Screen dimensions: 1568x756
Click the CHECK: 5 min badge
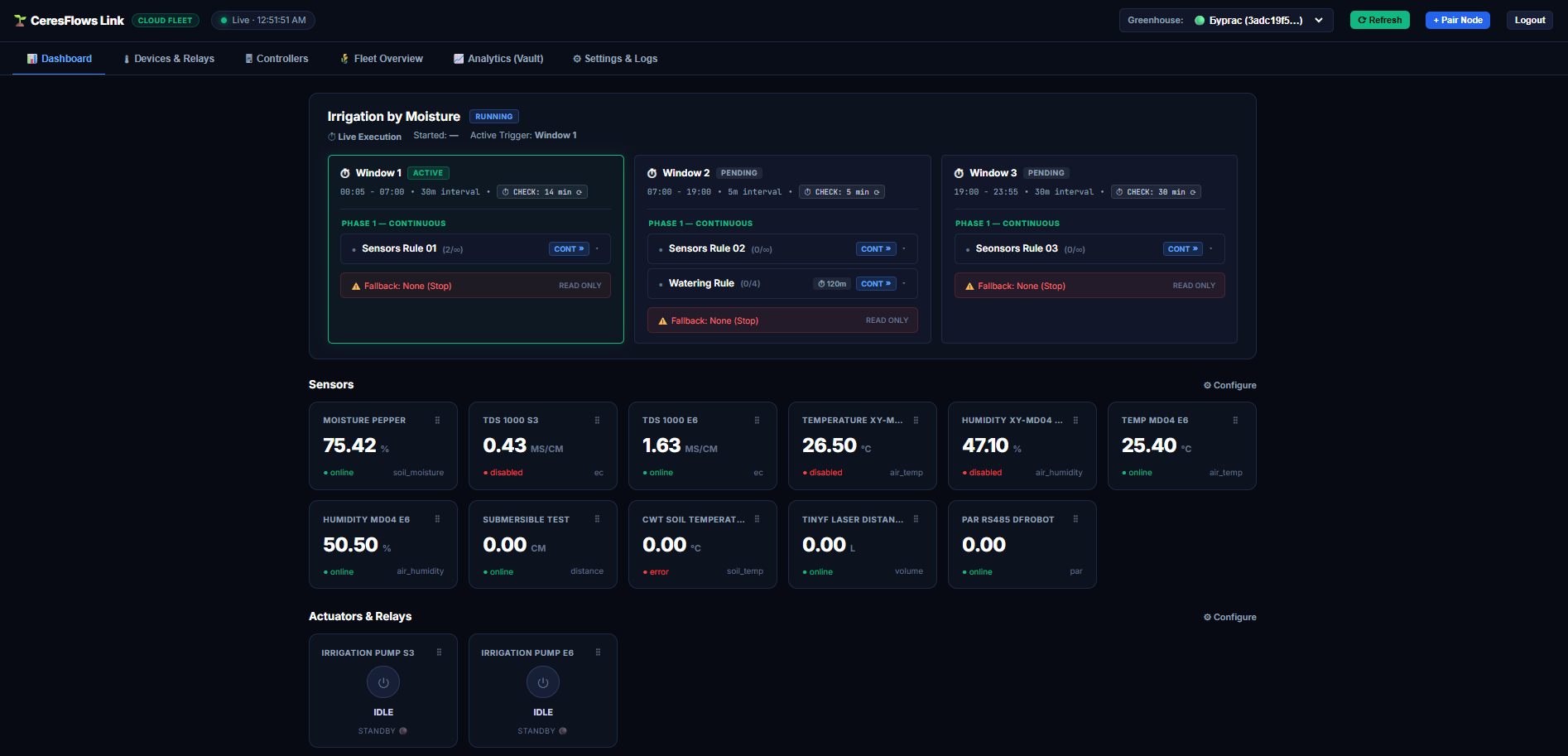pos(842,192)
